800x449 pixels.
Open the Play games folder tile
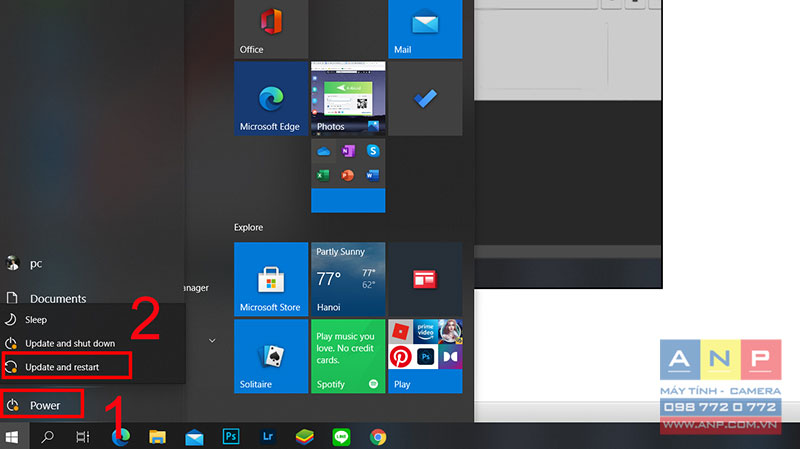(425, 356)
